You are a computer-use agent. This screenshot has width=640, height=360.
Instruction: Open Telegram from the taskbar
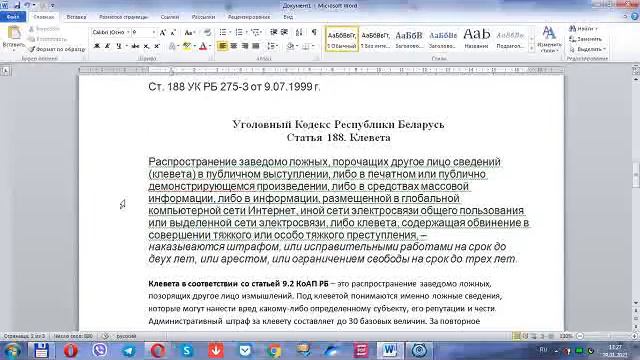pos(129,351)
